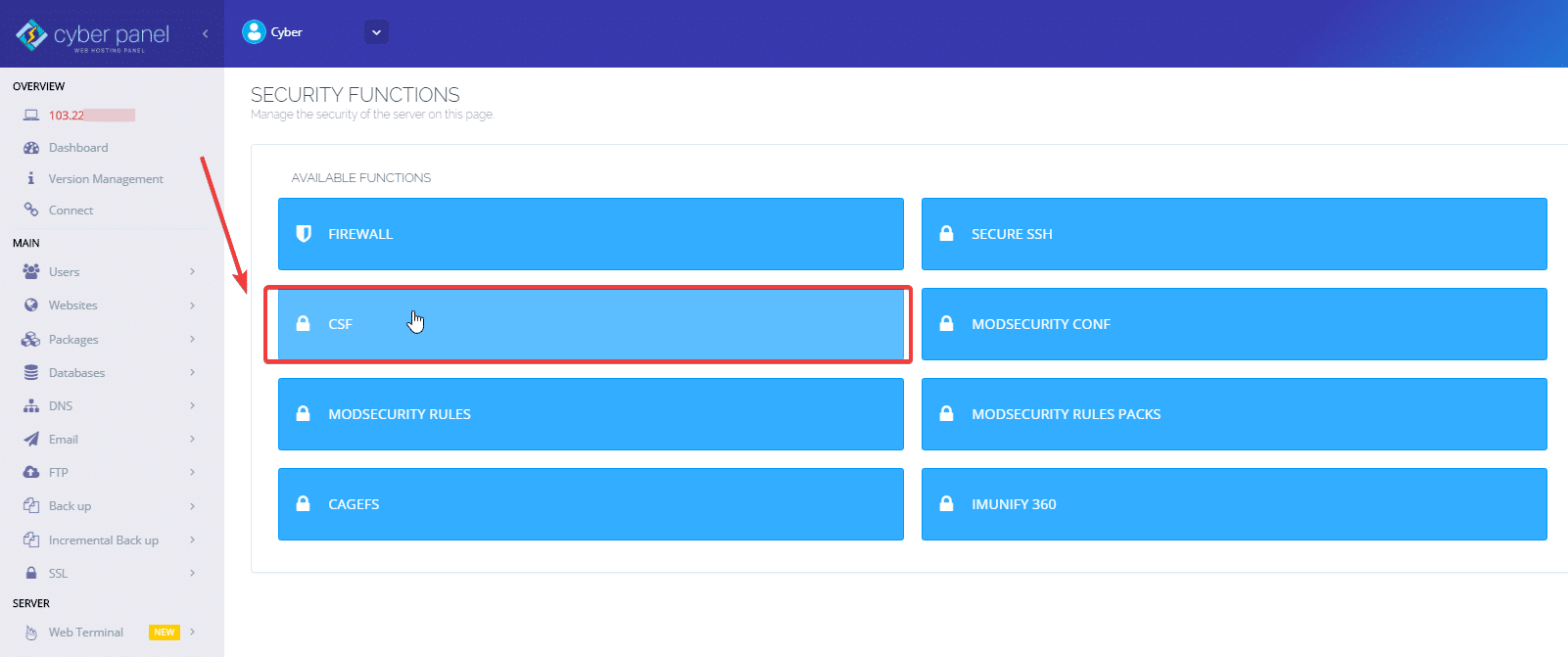Click the Connect link icon
The height and width of the screenshot is (657, 1568).
pos(31,210)
